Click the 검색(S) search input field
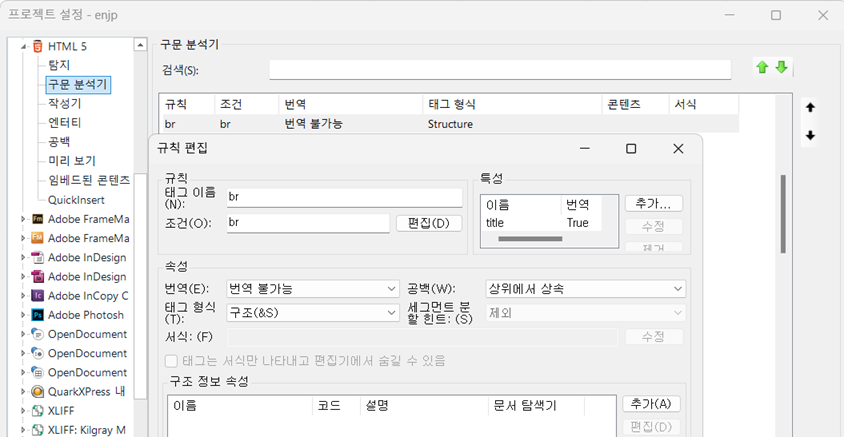The height and width of the screenshot is (437, 844). pos(500,69)
